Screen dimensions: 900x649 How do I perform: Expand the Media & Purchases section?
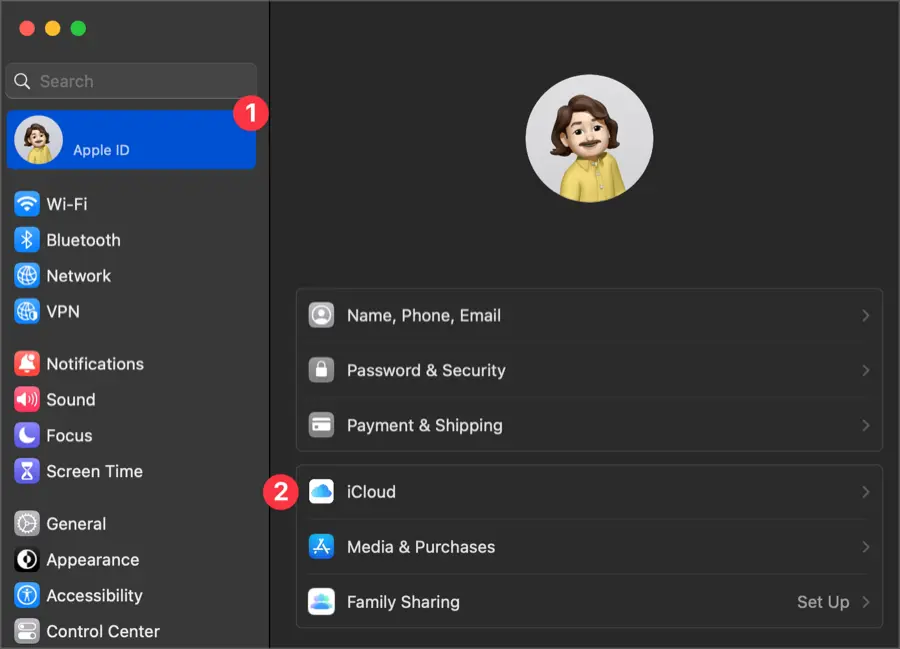pyautogui.click(x=864, y=547)
